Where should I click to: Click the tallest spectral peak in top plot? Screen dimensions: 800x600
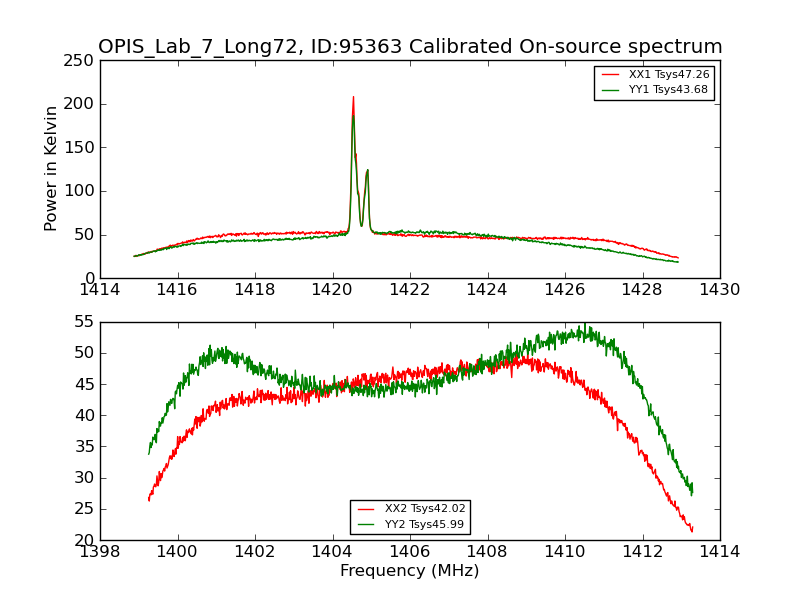pos(353,98)
